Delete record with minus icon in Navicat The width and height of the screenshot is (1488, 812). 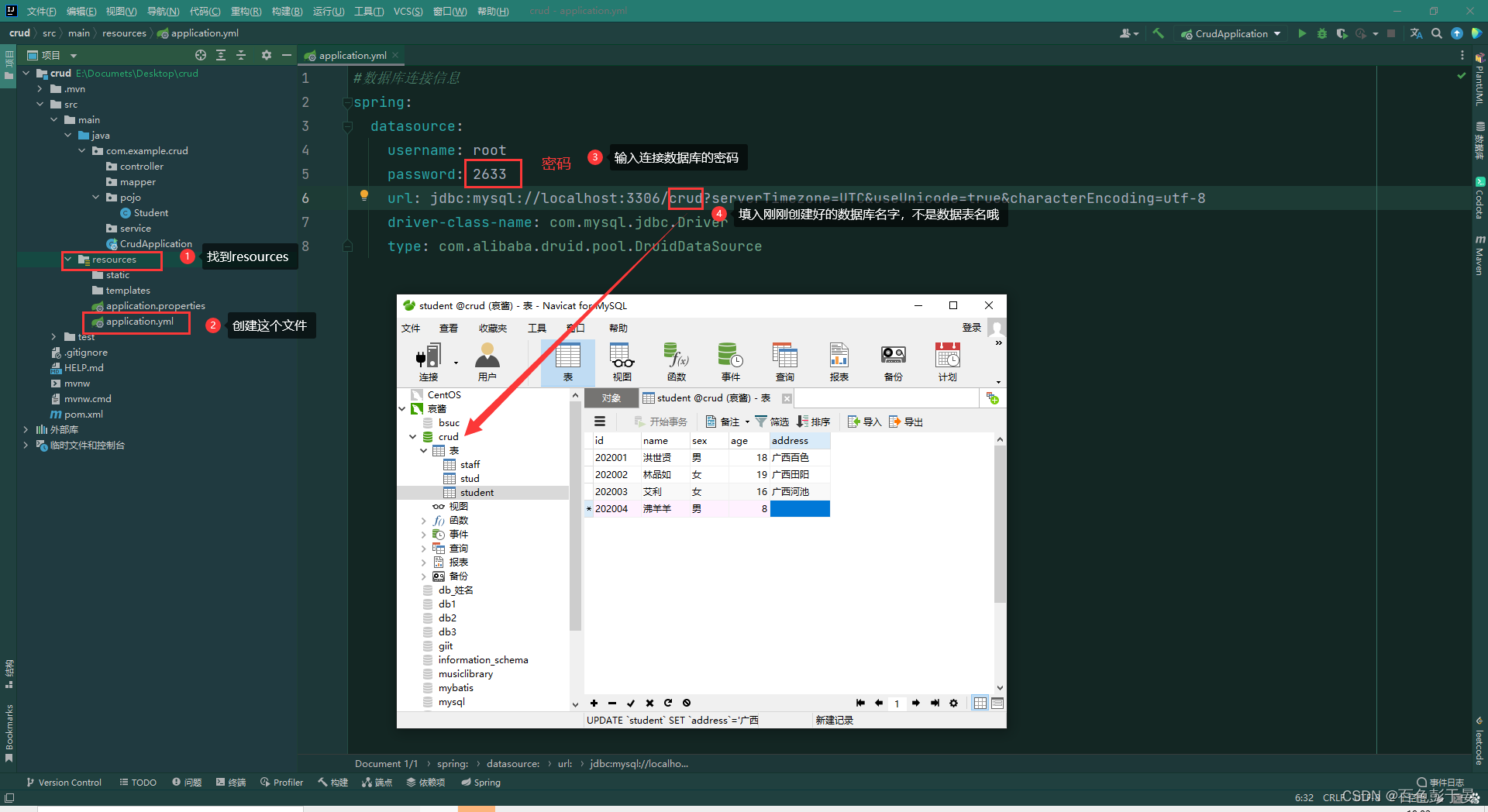tap(612, 704)
